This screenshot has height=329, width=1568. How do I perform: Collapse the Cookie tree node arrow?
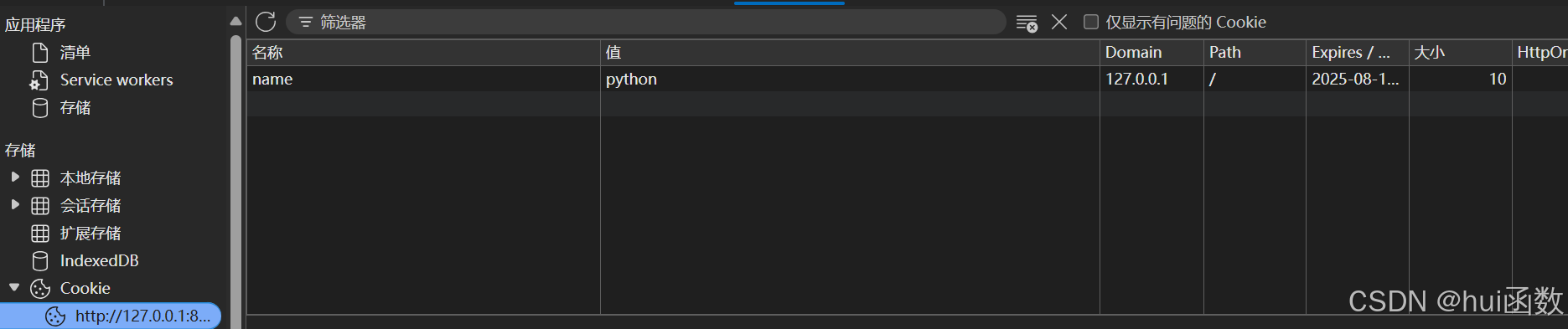click(14, 288)
